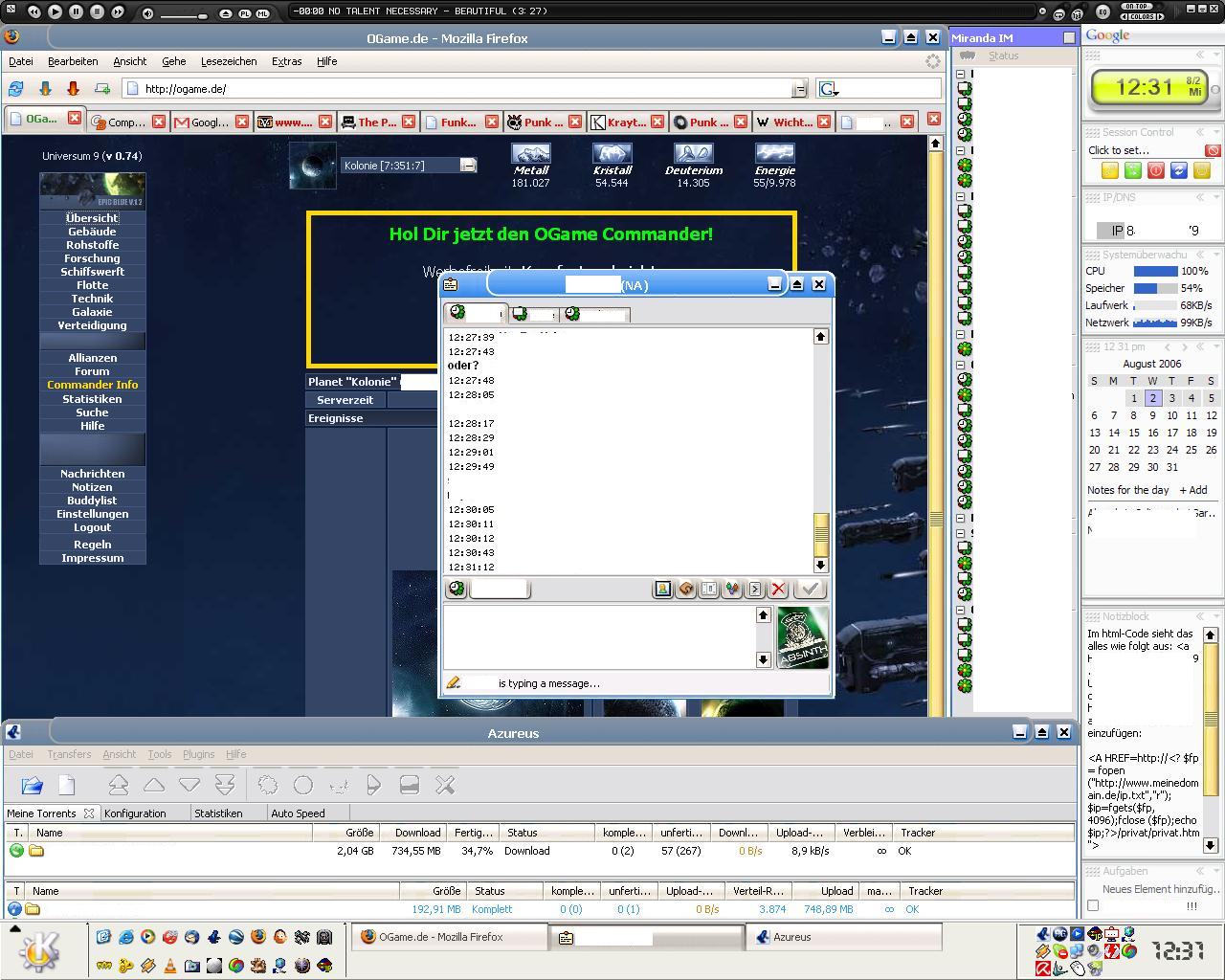Launch VLC cone icon in taskbar
Image resolution: width=1225 pixels, height=980 pixels.
[x=170, y=966]
